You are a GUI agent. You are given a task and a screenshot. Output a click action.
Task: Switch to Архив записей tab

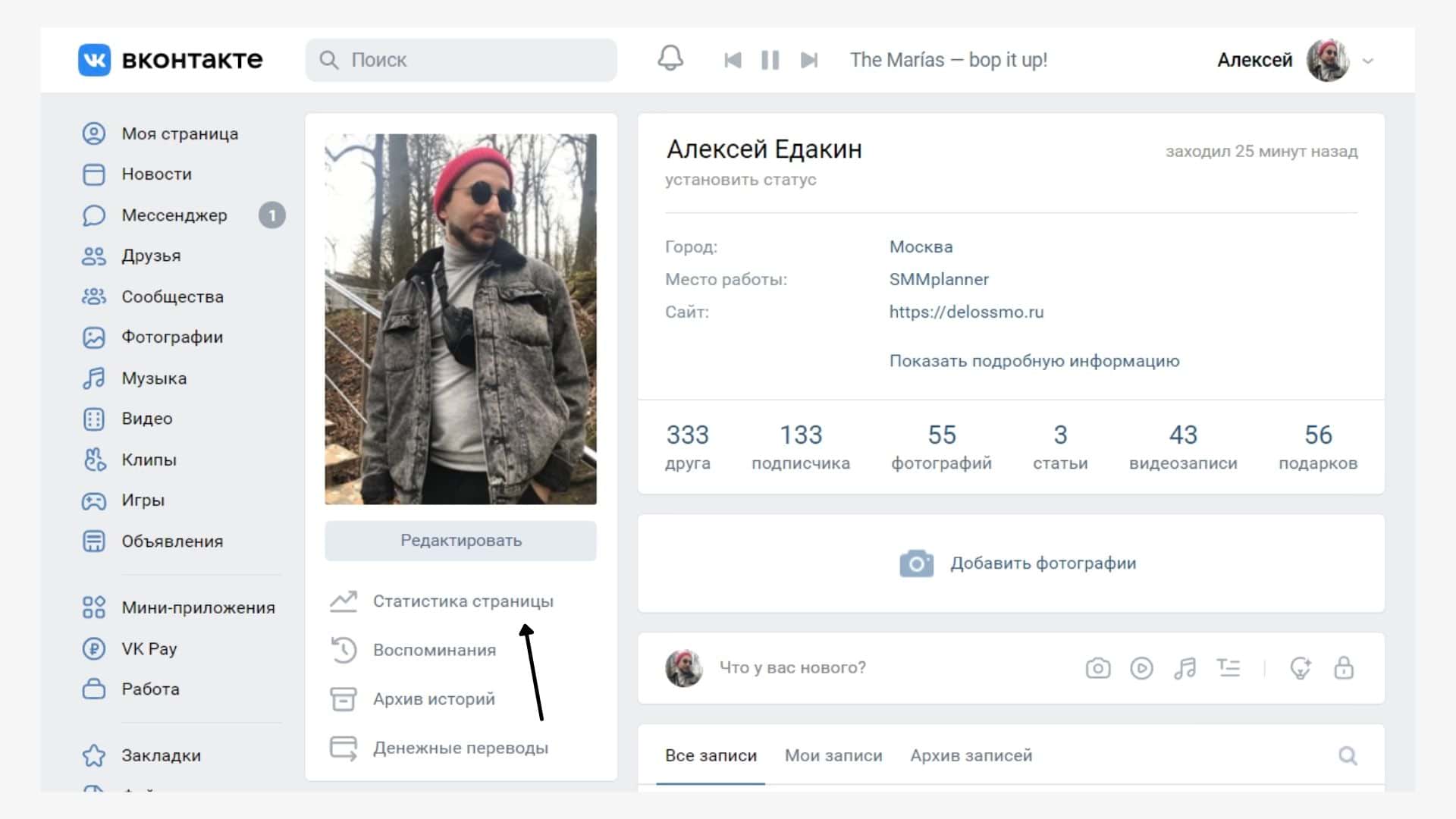pyautogui.click(x=971, y=755)
